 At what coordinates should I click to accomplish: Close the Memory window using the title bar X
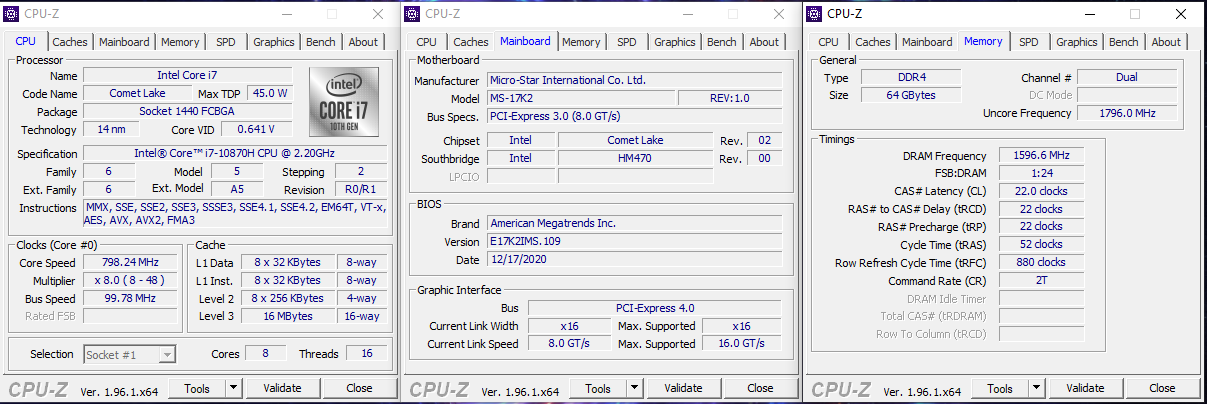tap(1181, 14)
